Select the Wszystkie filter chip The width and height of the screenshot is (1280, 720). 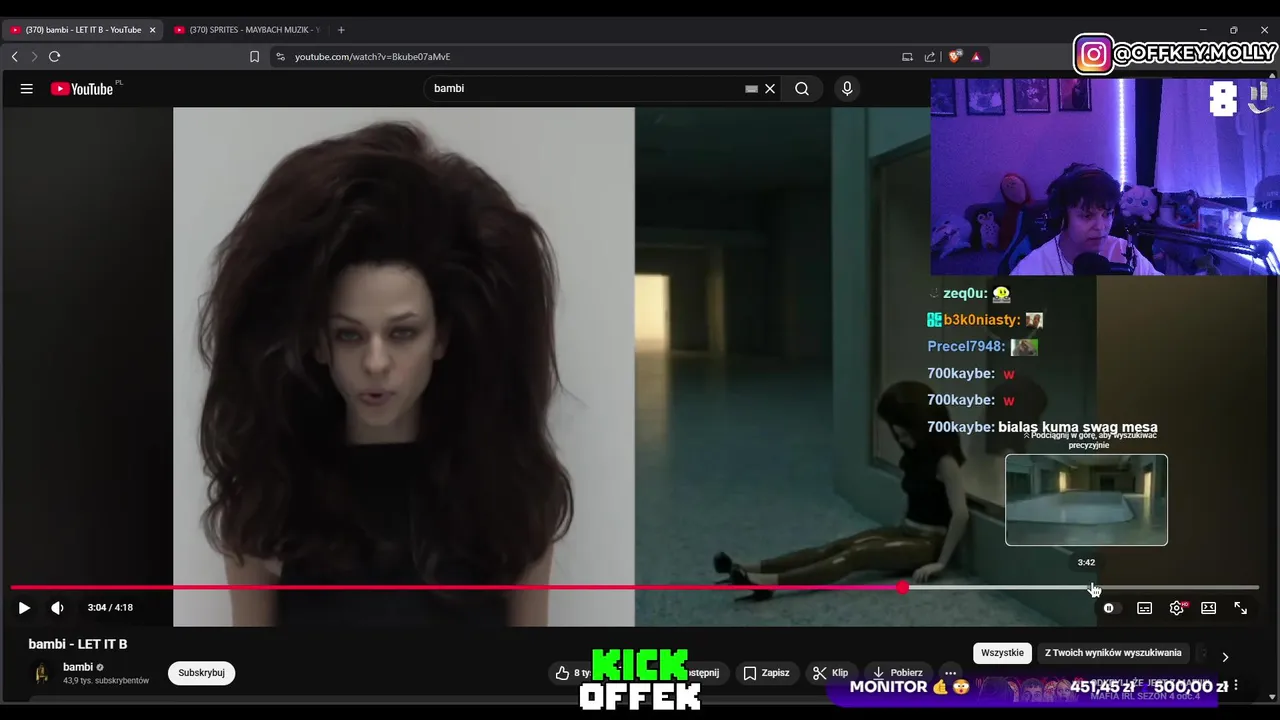(1002, 653)
